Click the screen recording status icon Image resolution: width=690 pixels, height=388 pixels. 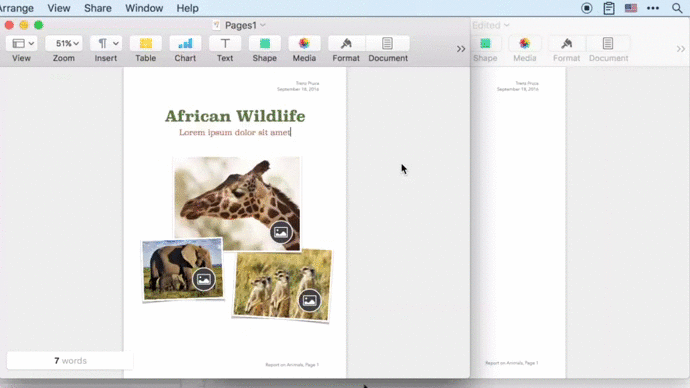point(587,8)
